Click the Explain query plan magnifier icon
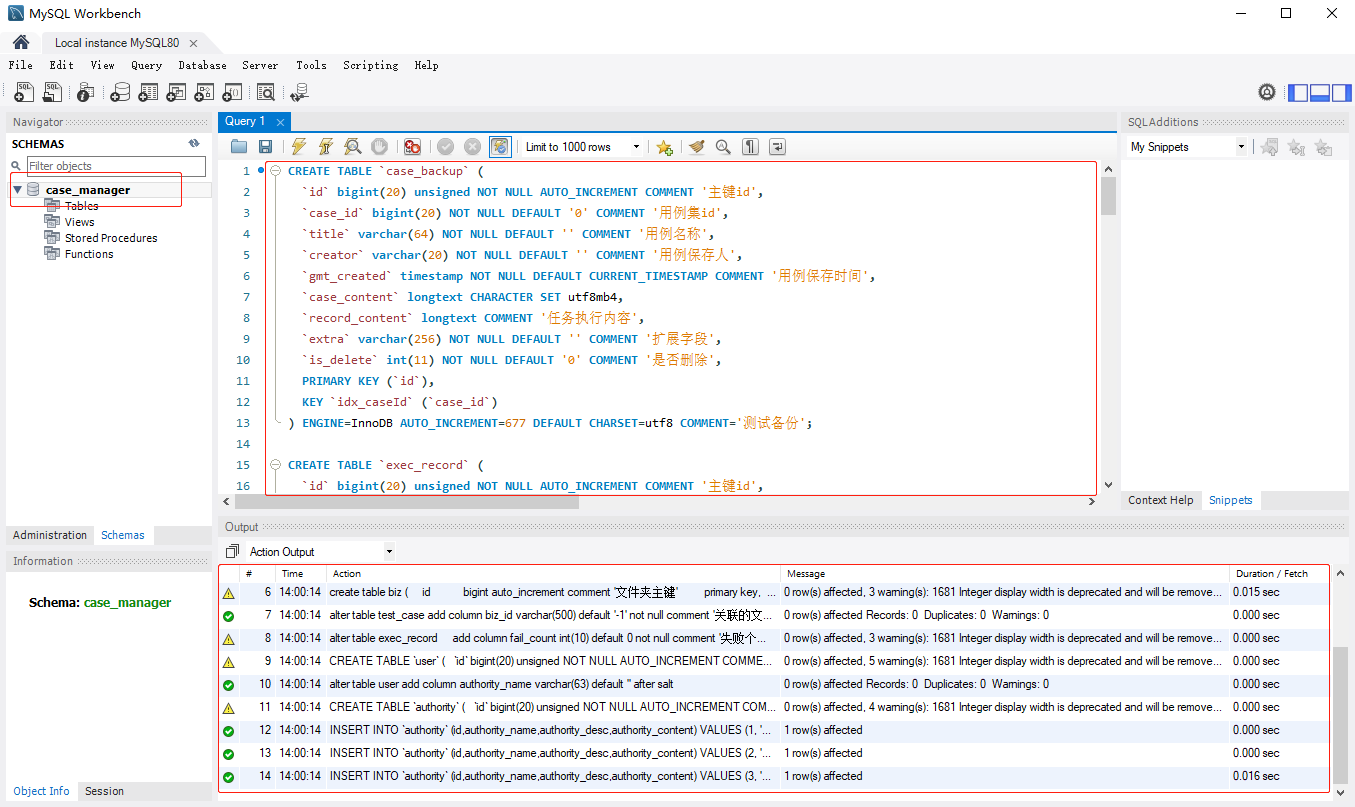 point(353,147)
